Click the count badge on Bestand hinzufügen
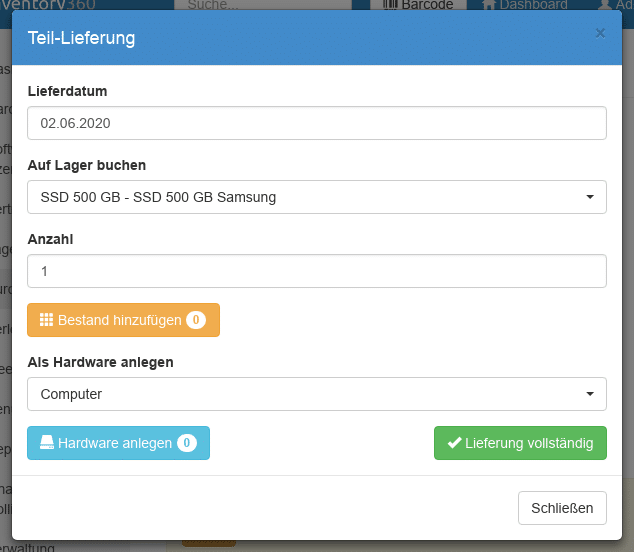The width and height of the screenshot is (634, 552). tap(196, 320)
